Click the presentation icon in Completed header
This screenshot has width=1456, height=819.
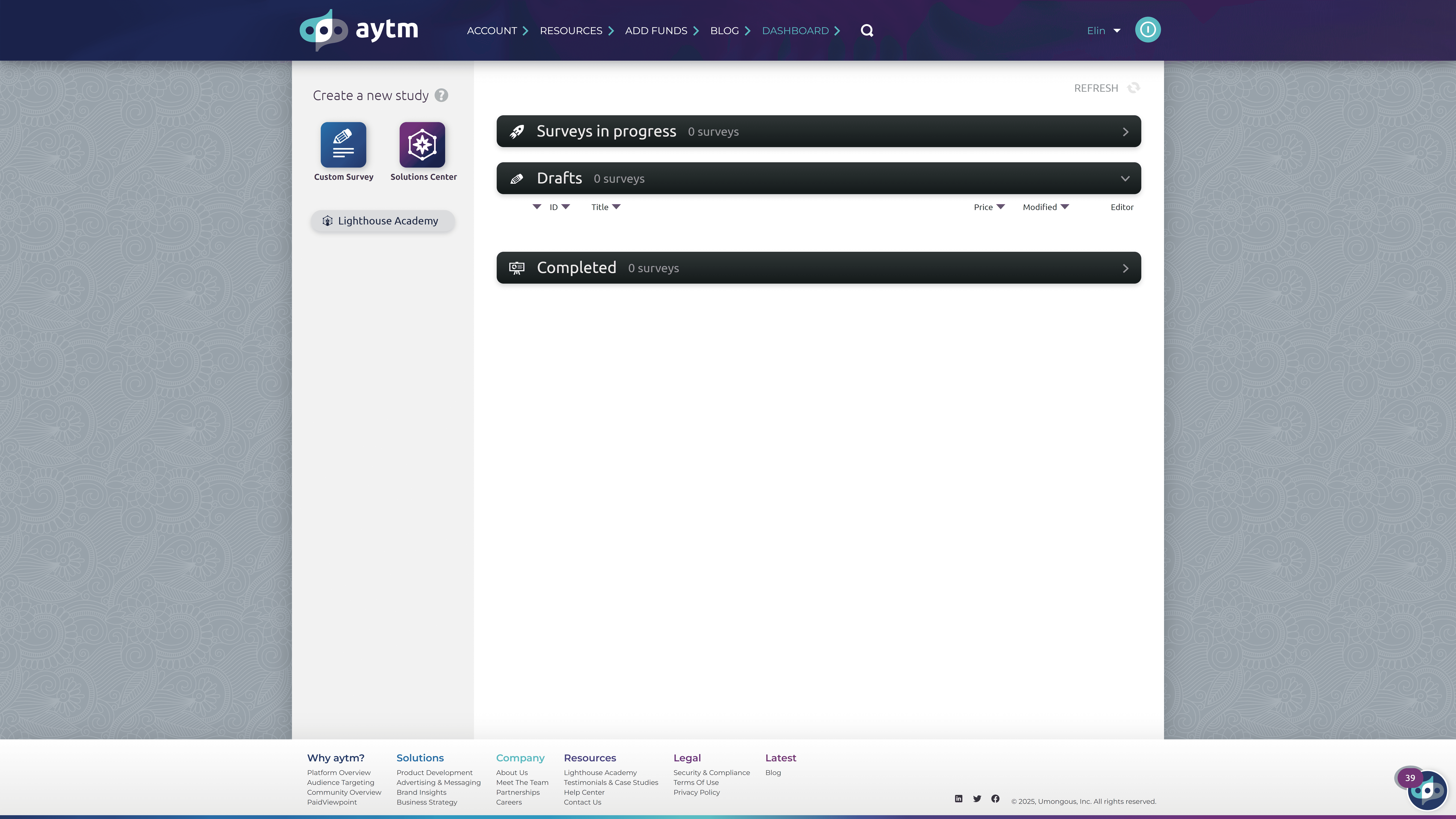pos(517,268)
